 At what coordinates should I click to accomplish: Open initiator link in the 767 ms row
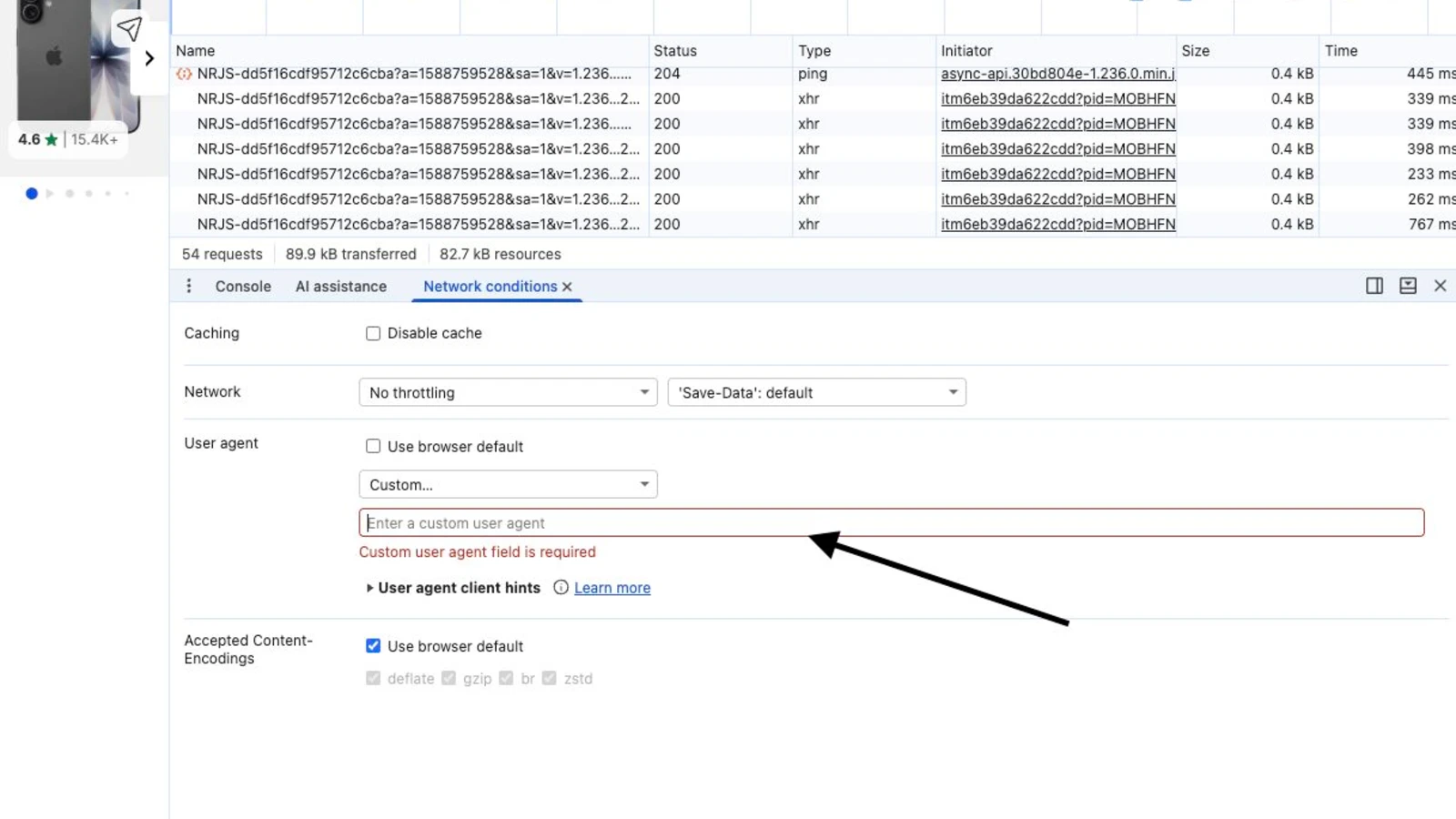1057,224
